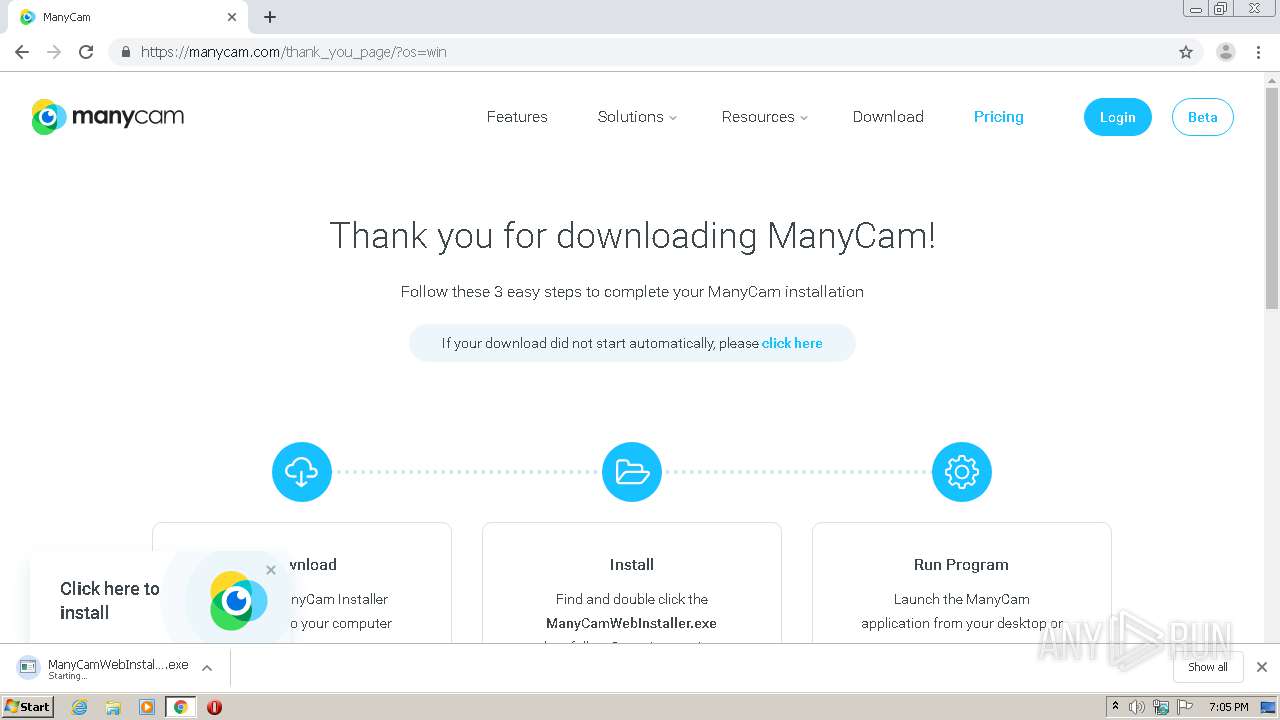The width and height of the screenshot is (1280, 720).
Task: Click the Show desktop button in the taskbar corner
Action: pos(1269,707)
